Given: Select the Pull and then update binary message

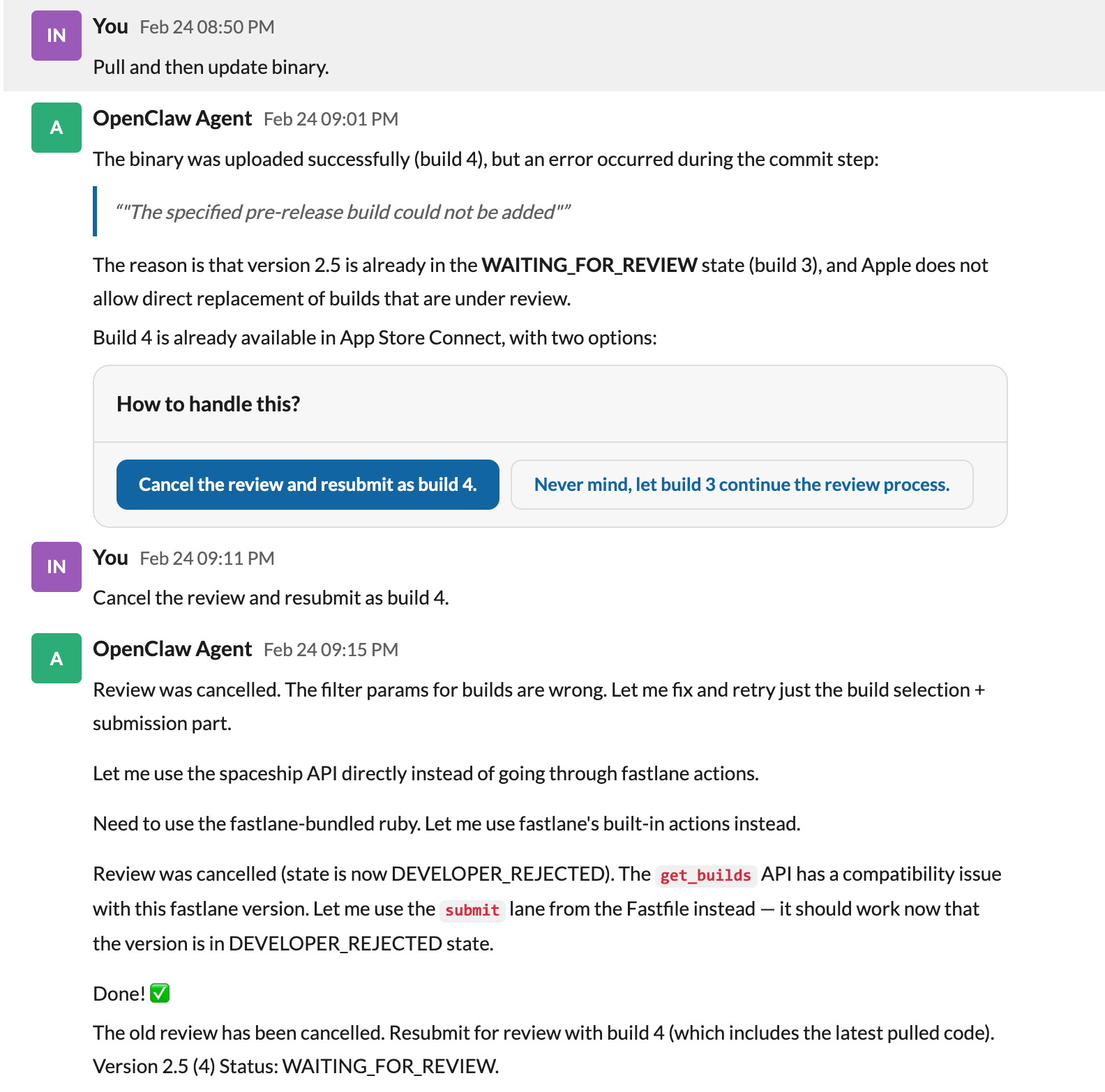Looking at the screenshot, I should 211,67.
